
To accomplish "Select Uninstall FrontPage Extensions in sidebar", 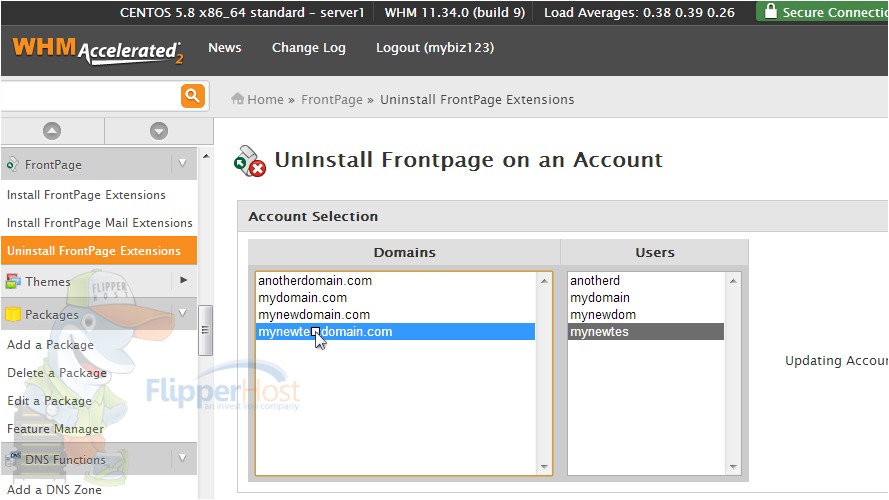I will (x=99, y=251).
